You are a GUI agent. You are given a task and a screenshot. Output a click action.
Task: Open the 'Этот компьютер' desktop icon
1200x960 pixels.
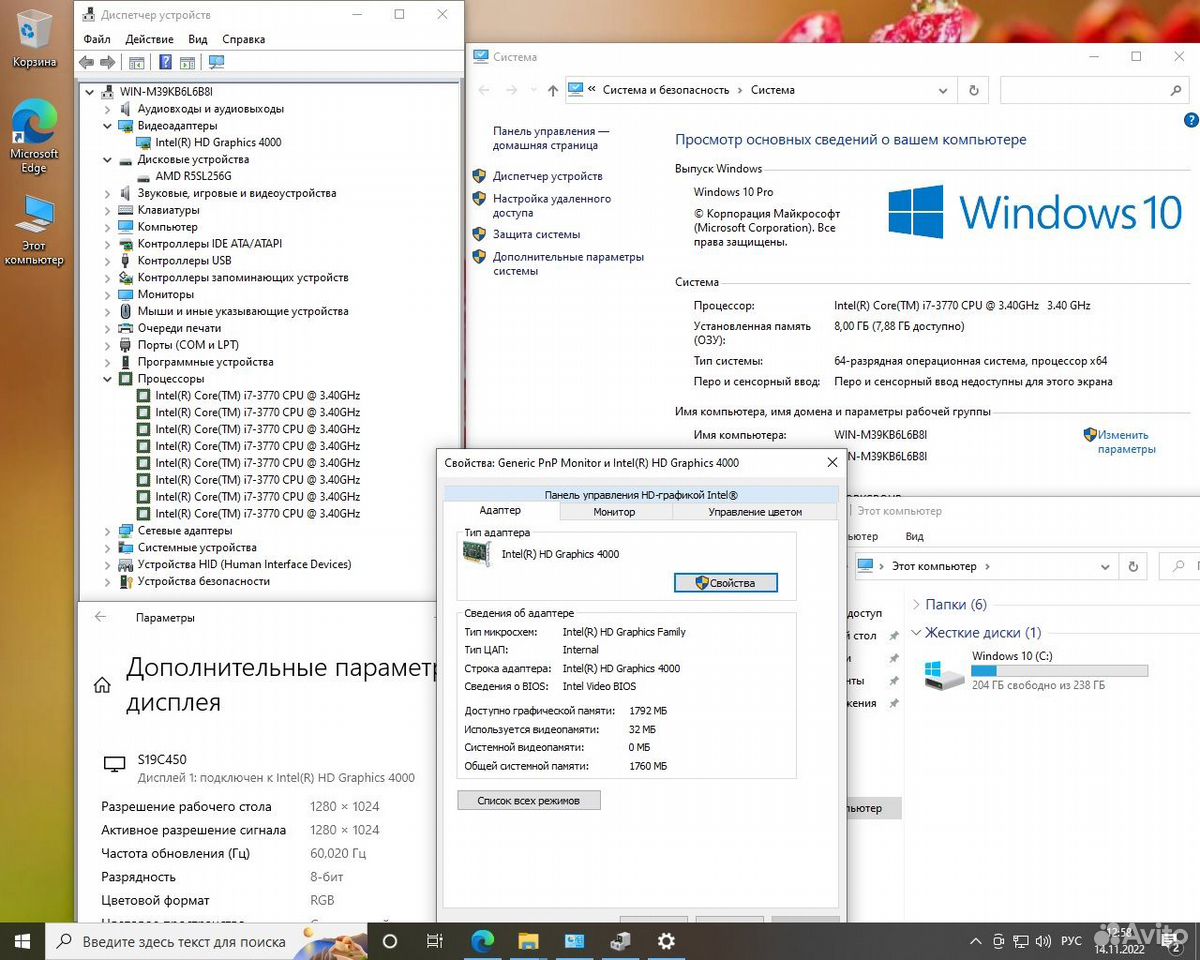[34, 231]
